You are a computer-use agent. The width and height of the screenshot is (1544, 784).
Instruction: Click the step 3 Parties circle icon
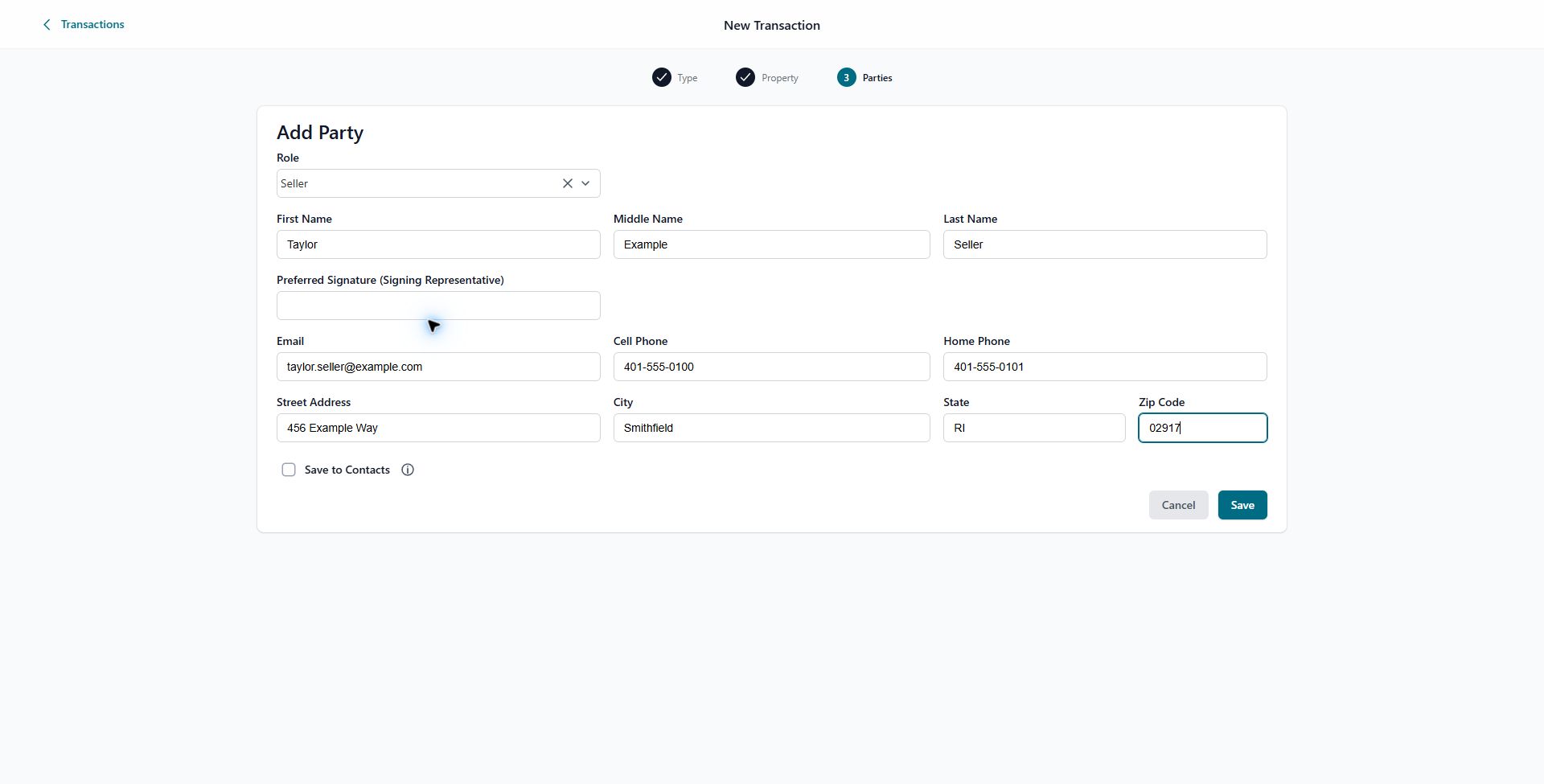point(846,77)
